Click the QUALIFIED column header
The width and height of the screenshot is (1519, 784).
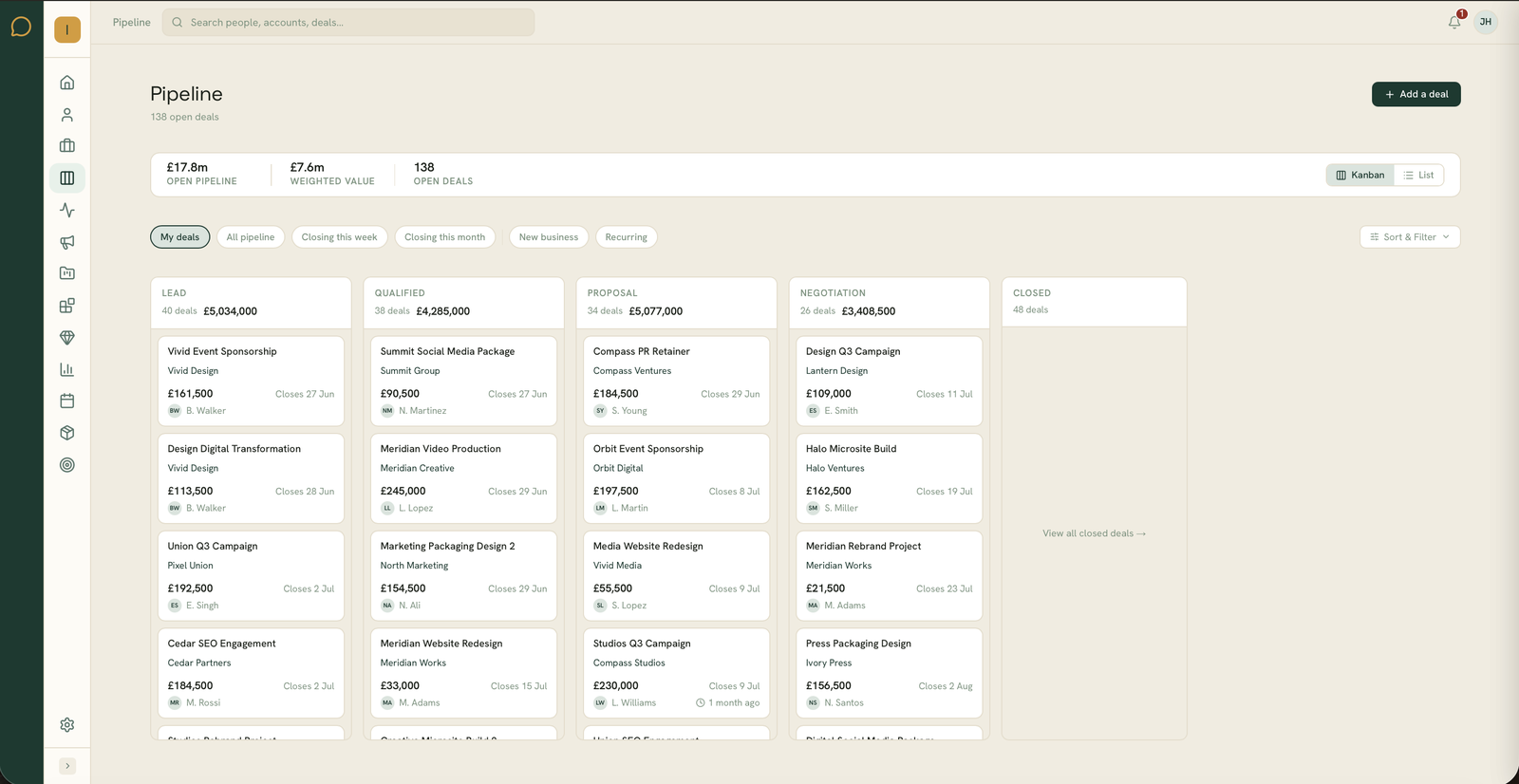tap(463, 303)
